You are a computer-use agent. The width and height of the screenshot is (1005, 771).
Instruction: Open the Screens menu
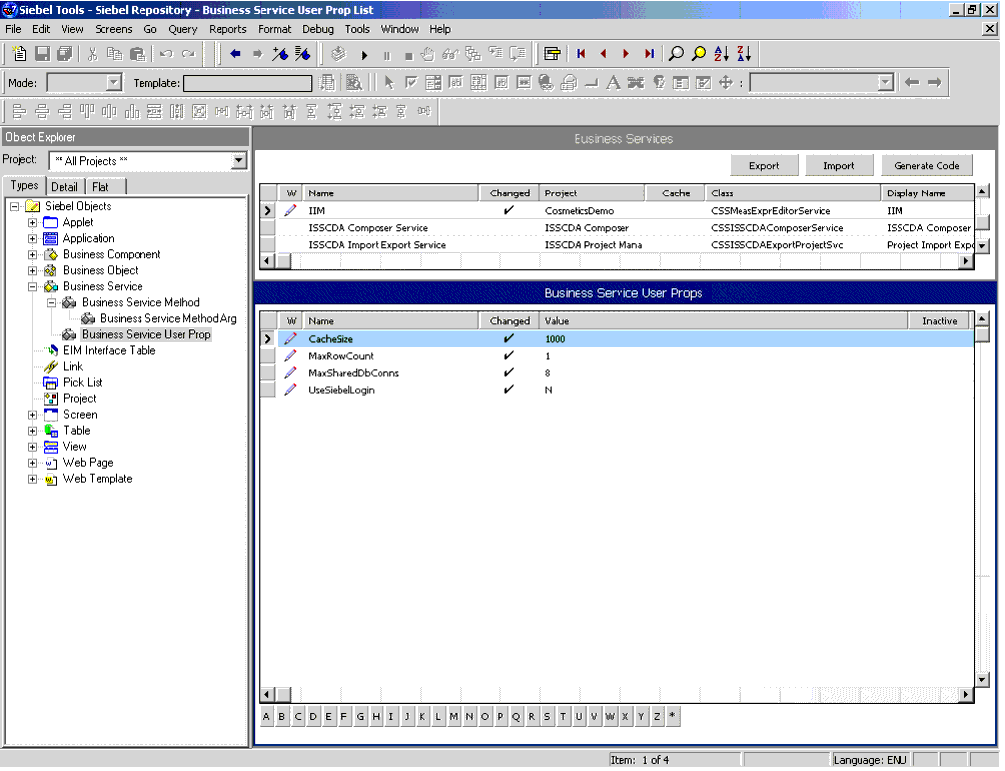(x=113, y=29)
